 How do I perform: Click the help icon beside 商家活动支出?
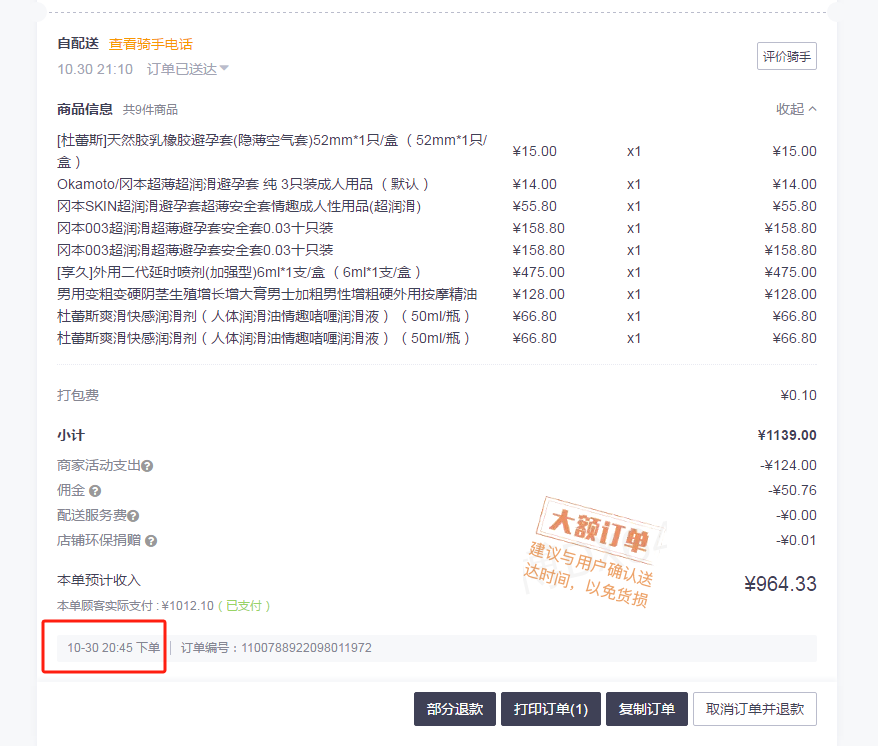click(x=147, y=466)
